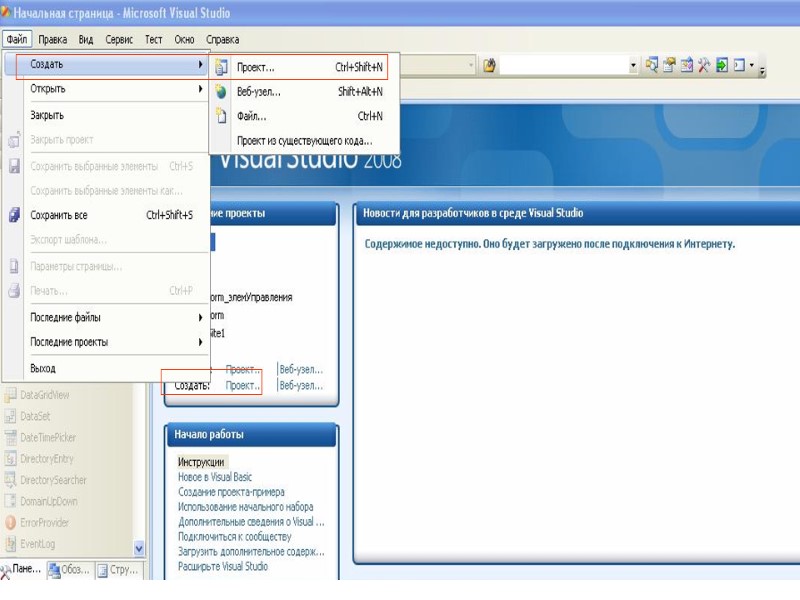Expand the Последние проекты submenu

[x=106, y=342]
